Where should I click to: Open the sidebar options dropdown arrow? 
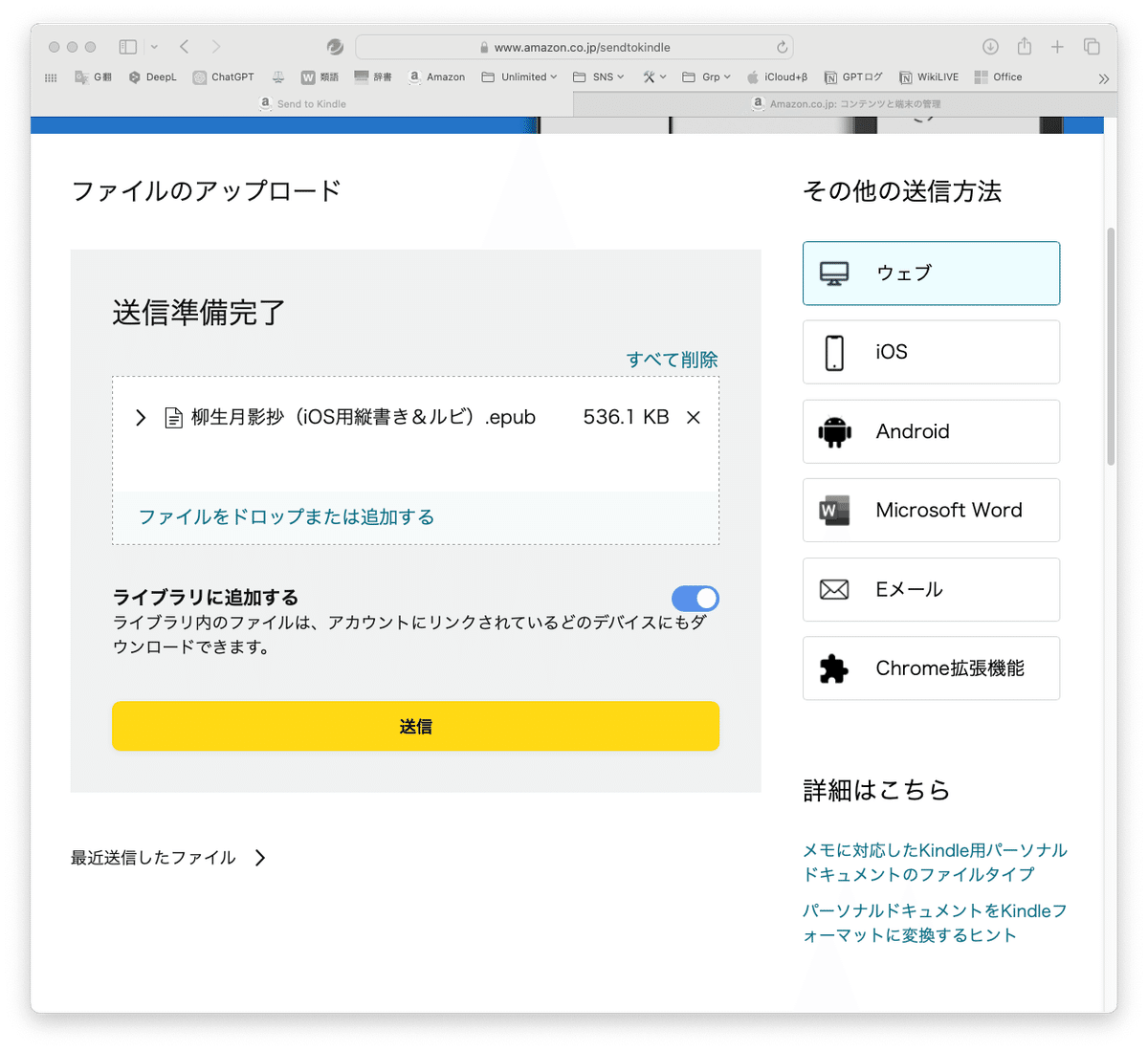[154, 47]
